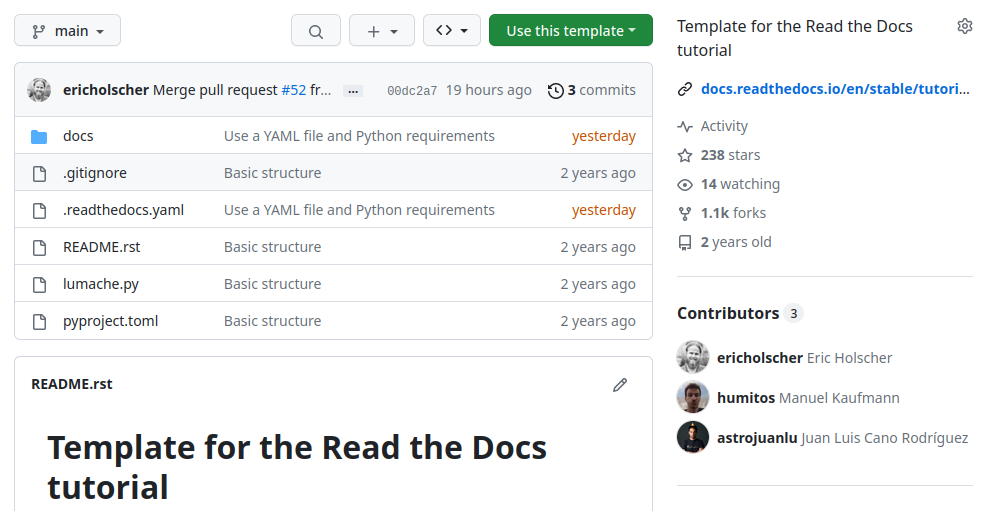Open pull request #52 link

[x=293, y=90]
